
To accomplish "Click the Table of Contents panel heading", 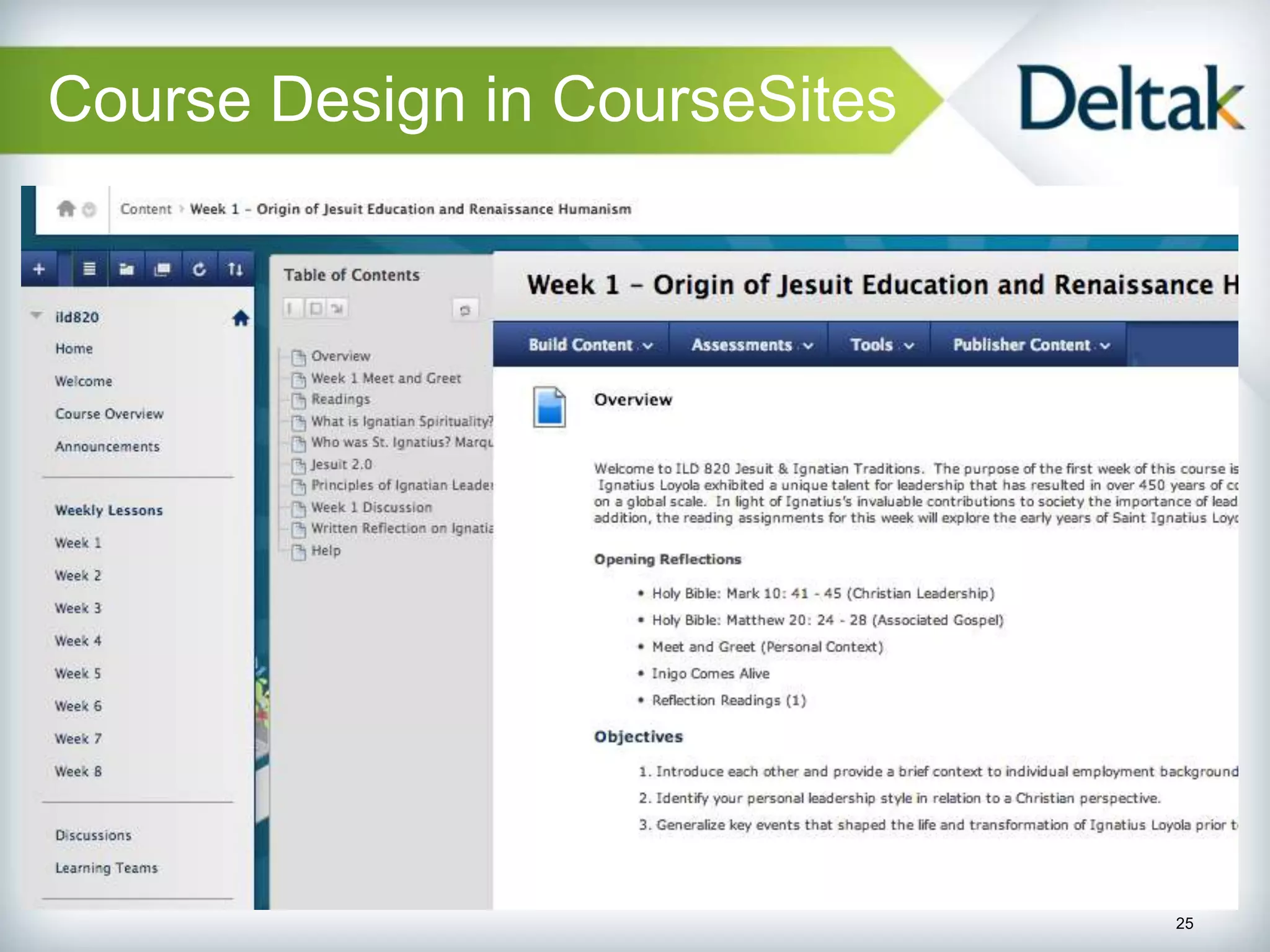I will (352, 275).
